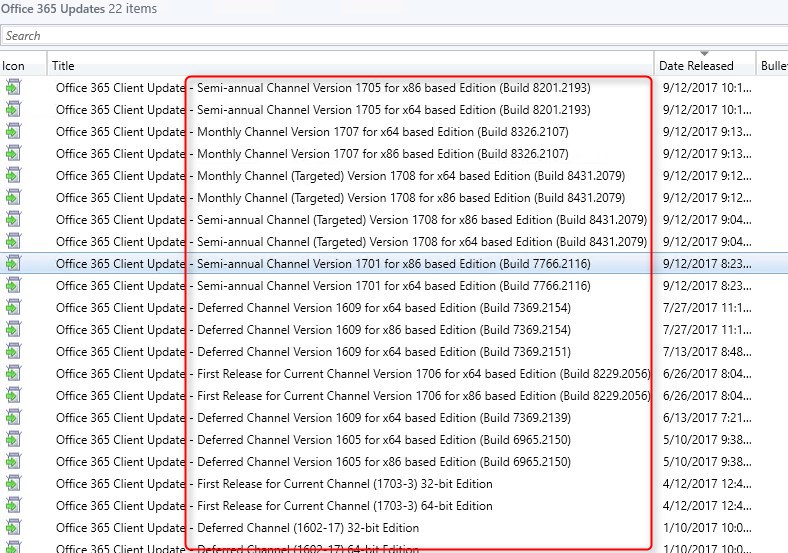Click icon of First Release 1706 x64 row
This screenshot has width=788, height=553.
click(13, 374)
